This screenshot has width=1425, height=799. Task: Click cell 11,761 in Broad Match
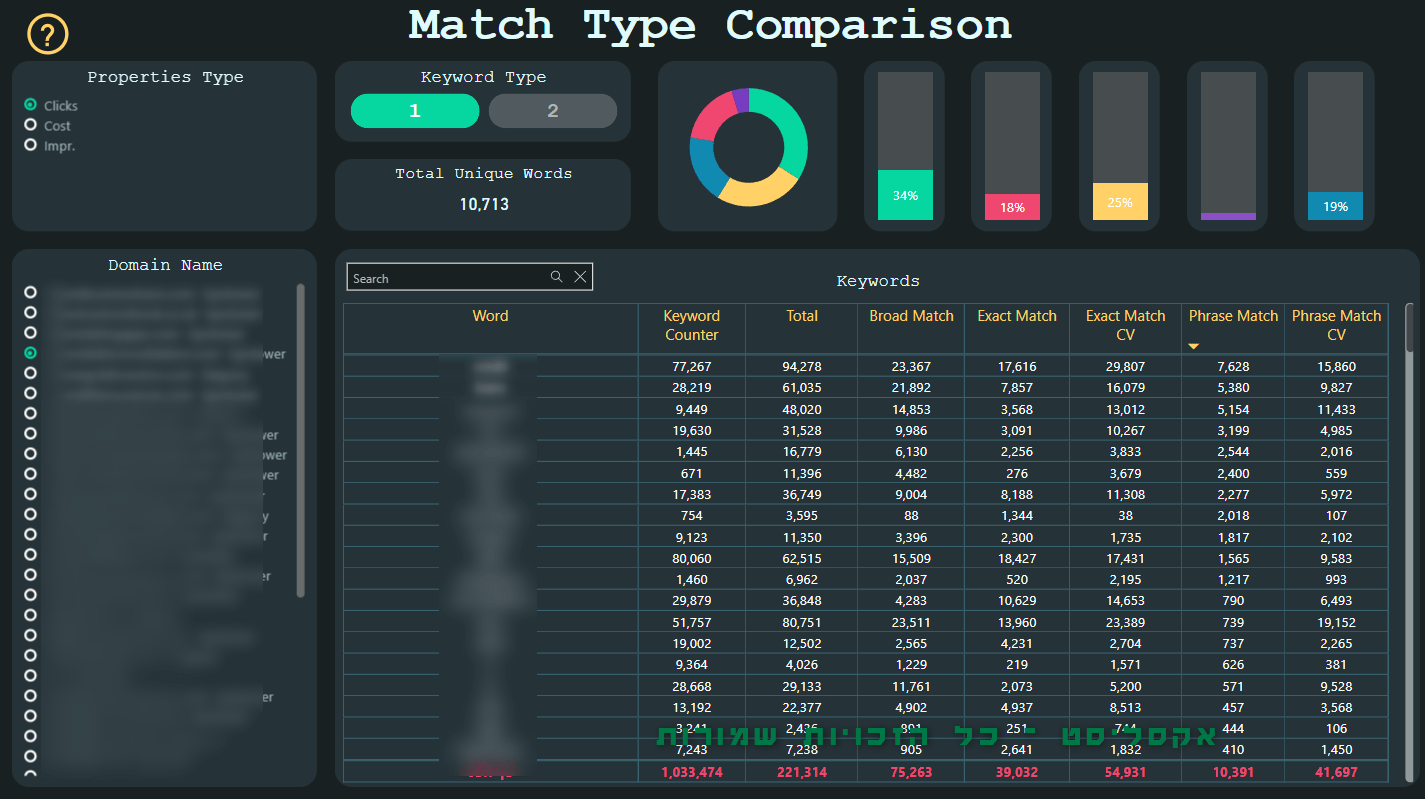911,686
